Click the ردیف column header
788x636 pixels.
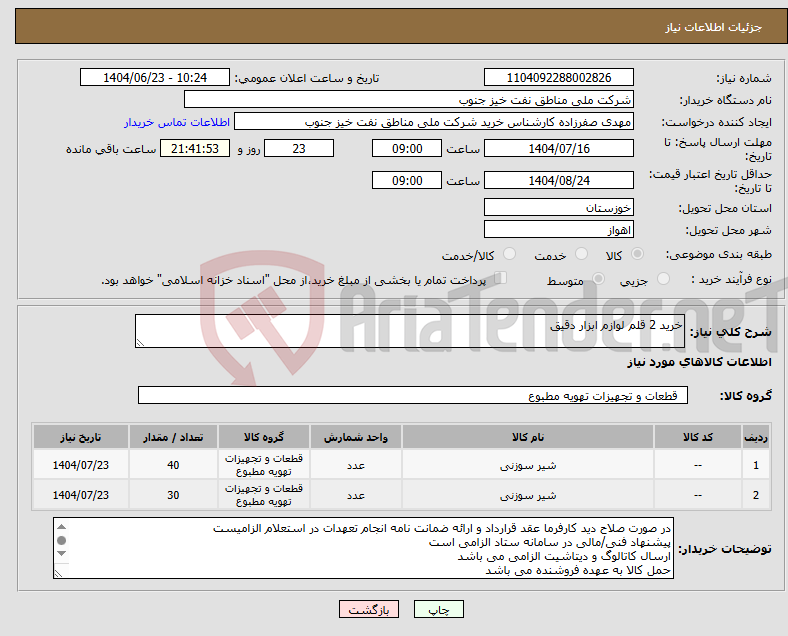coord(755,437)
